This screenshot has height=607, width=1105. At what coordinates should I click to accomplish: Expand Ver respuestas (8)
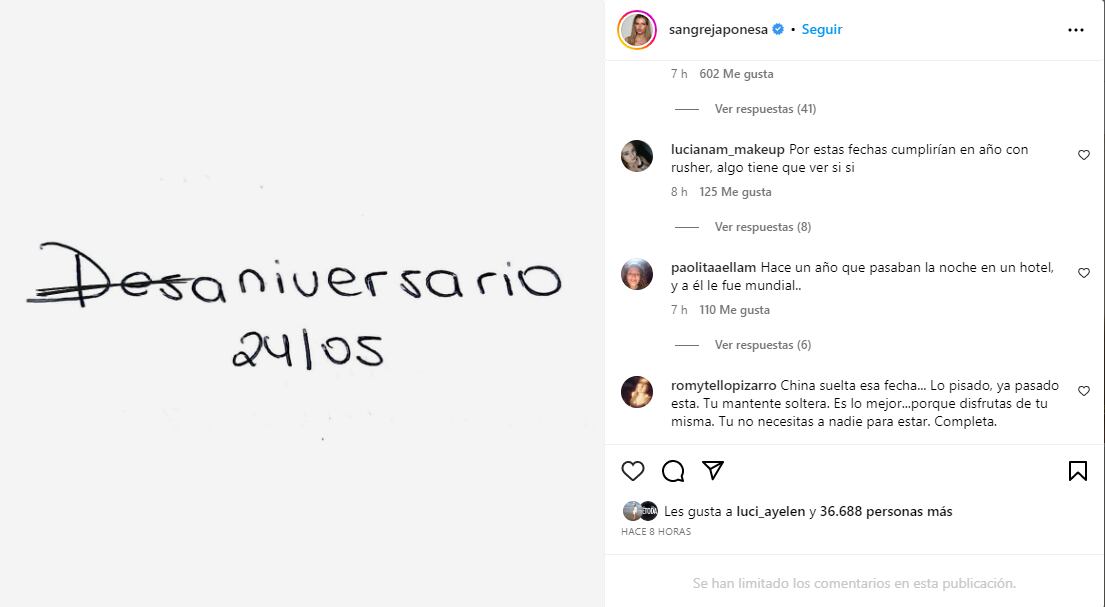(763, 227)
